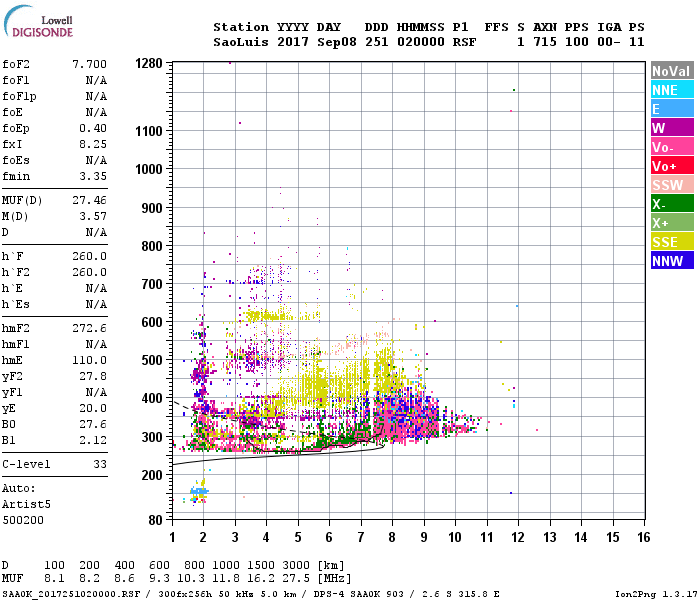Click the SAA0K_2017251020000.RSF file name

pos(71,594)
